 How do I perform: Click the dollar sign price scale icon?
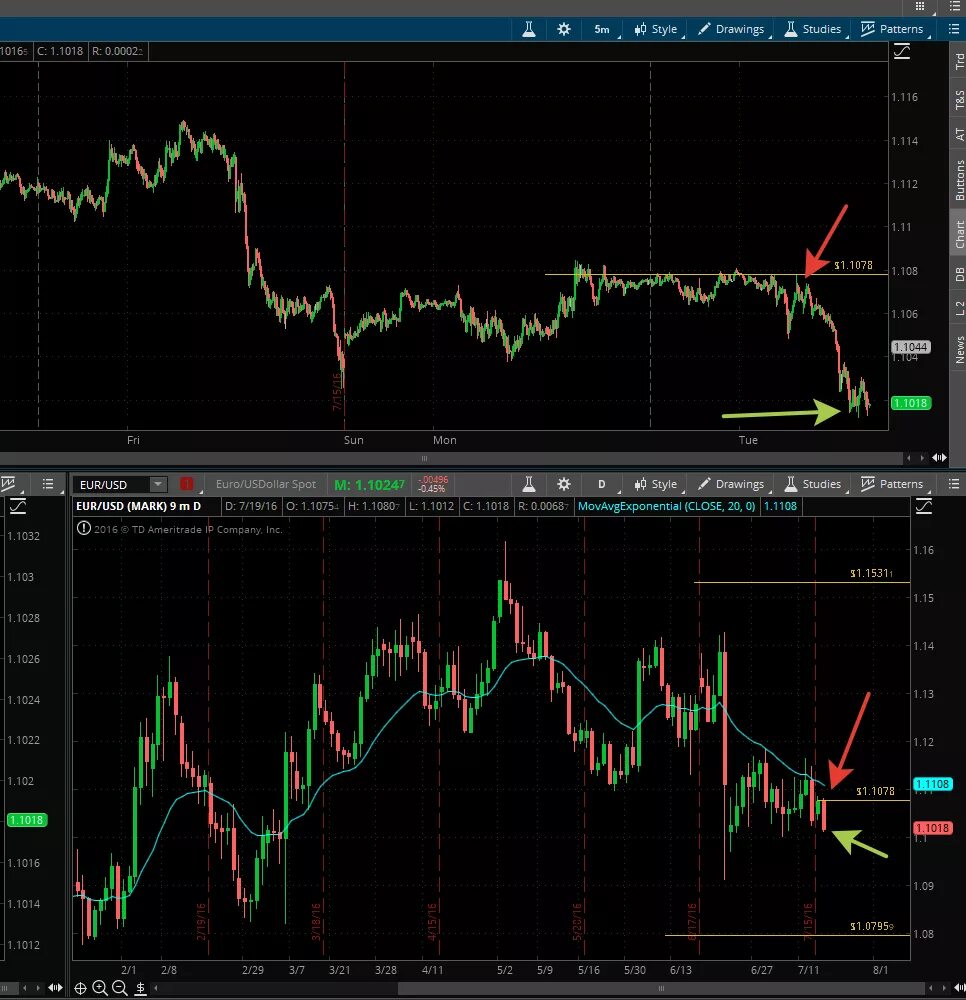pos(140,989)
